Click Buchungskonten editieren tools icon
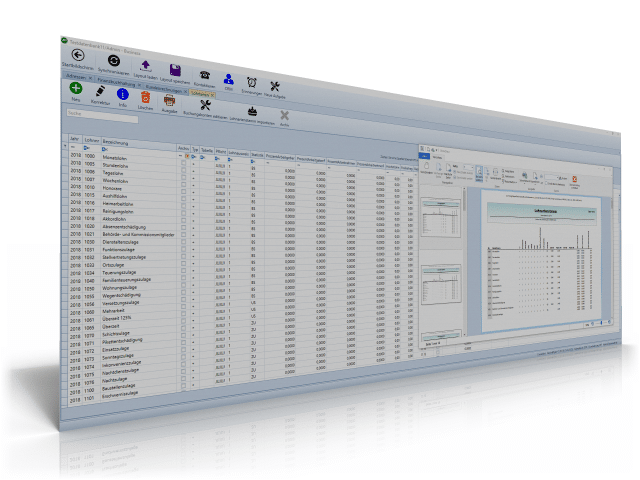The width and height of the screenshot is (640, 480). pyautogui.click(x=205, y=105)
